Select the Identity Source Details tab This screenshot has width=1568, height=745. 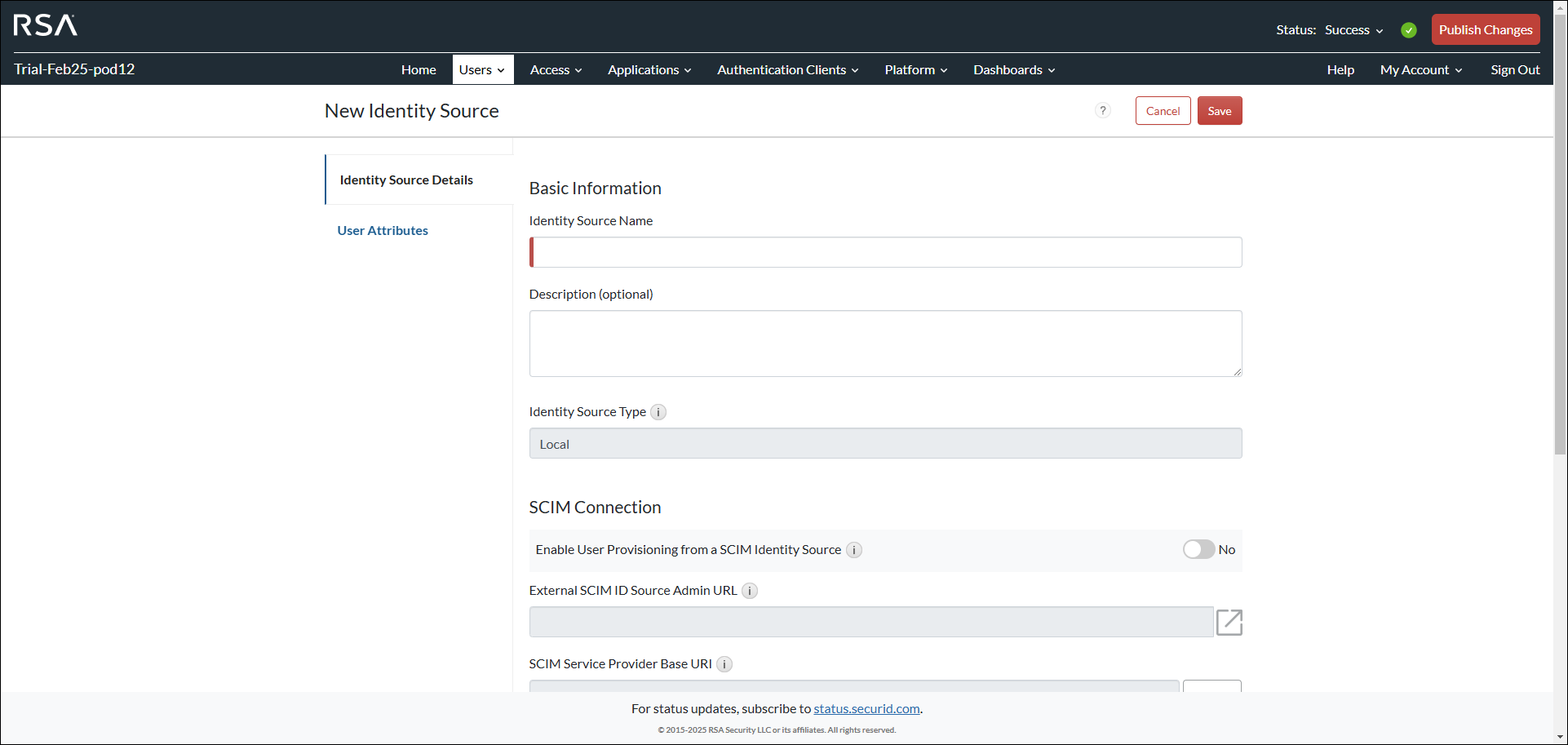point(405,180)
